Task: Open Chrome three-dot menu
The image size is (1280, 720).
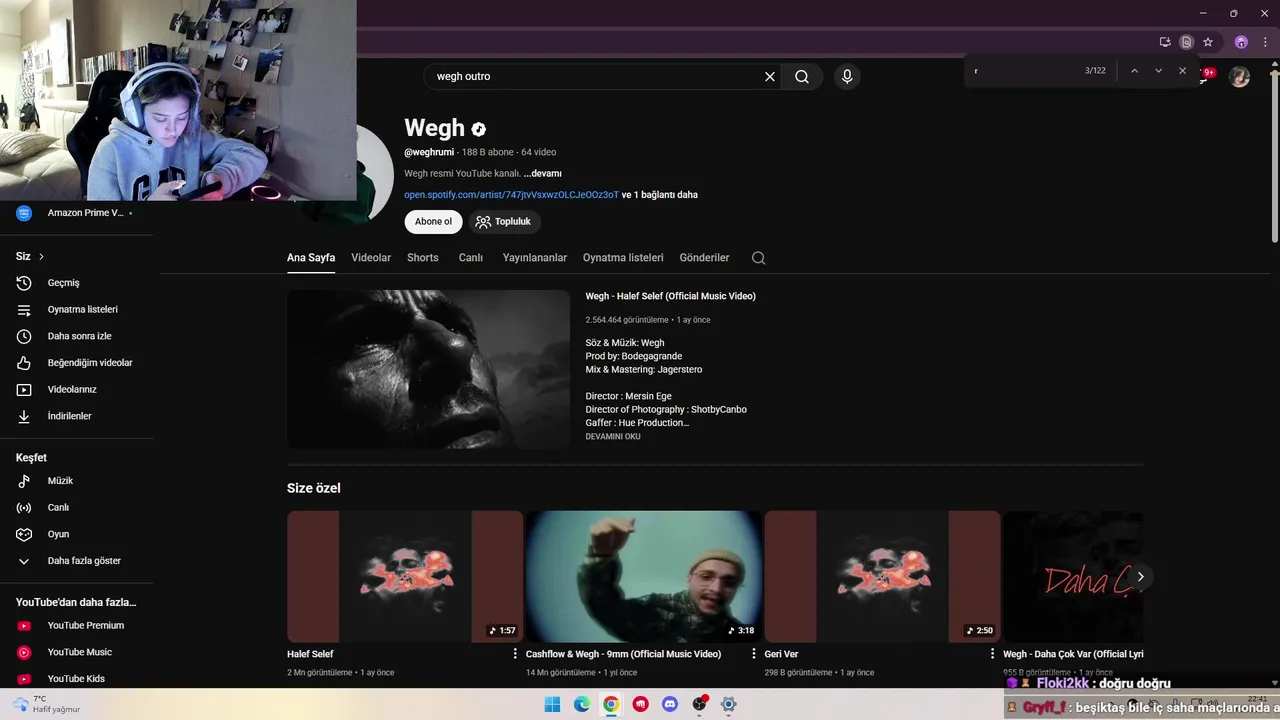Action: tap(1265, 42)
